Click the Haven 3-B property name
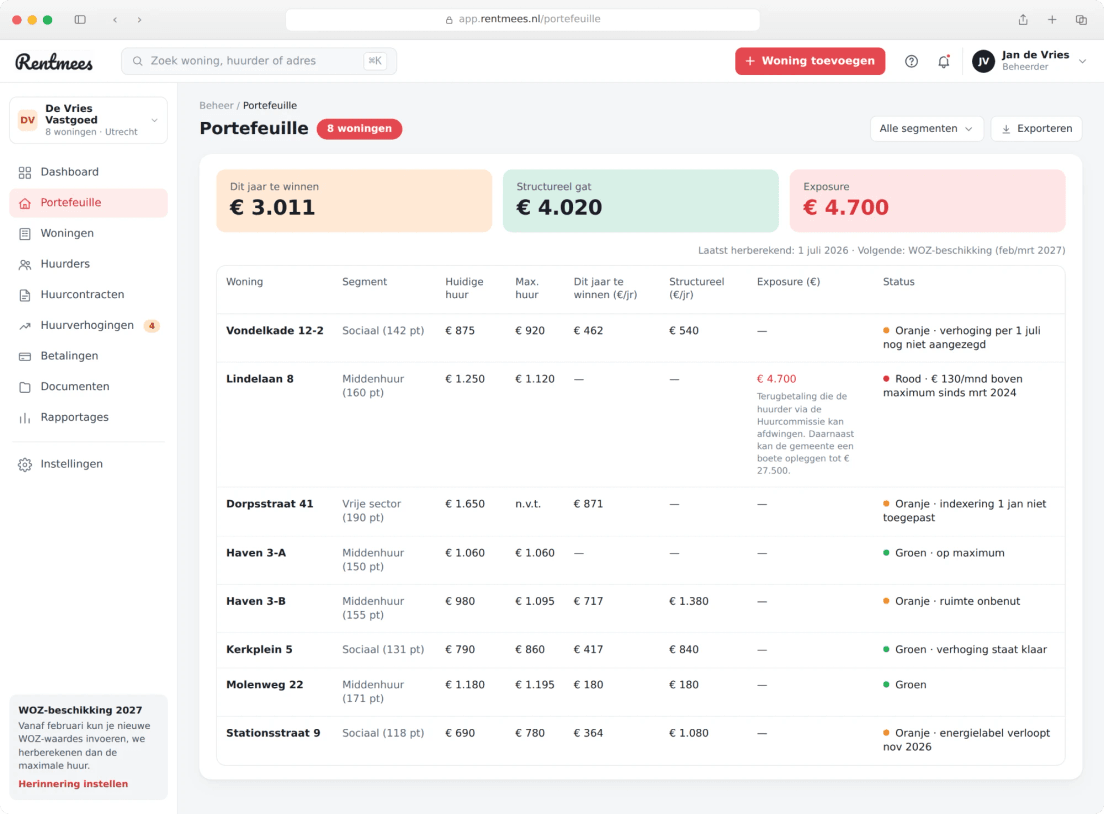 pos(256,601)
